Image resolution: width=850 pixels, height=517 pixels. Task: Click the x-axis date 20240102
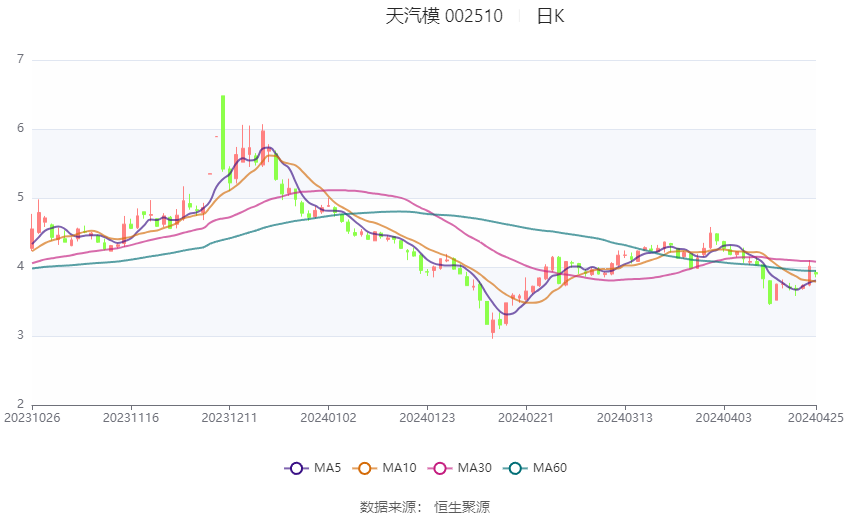[x=329, y=418]
